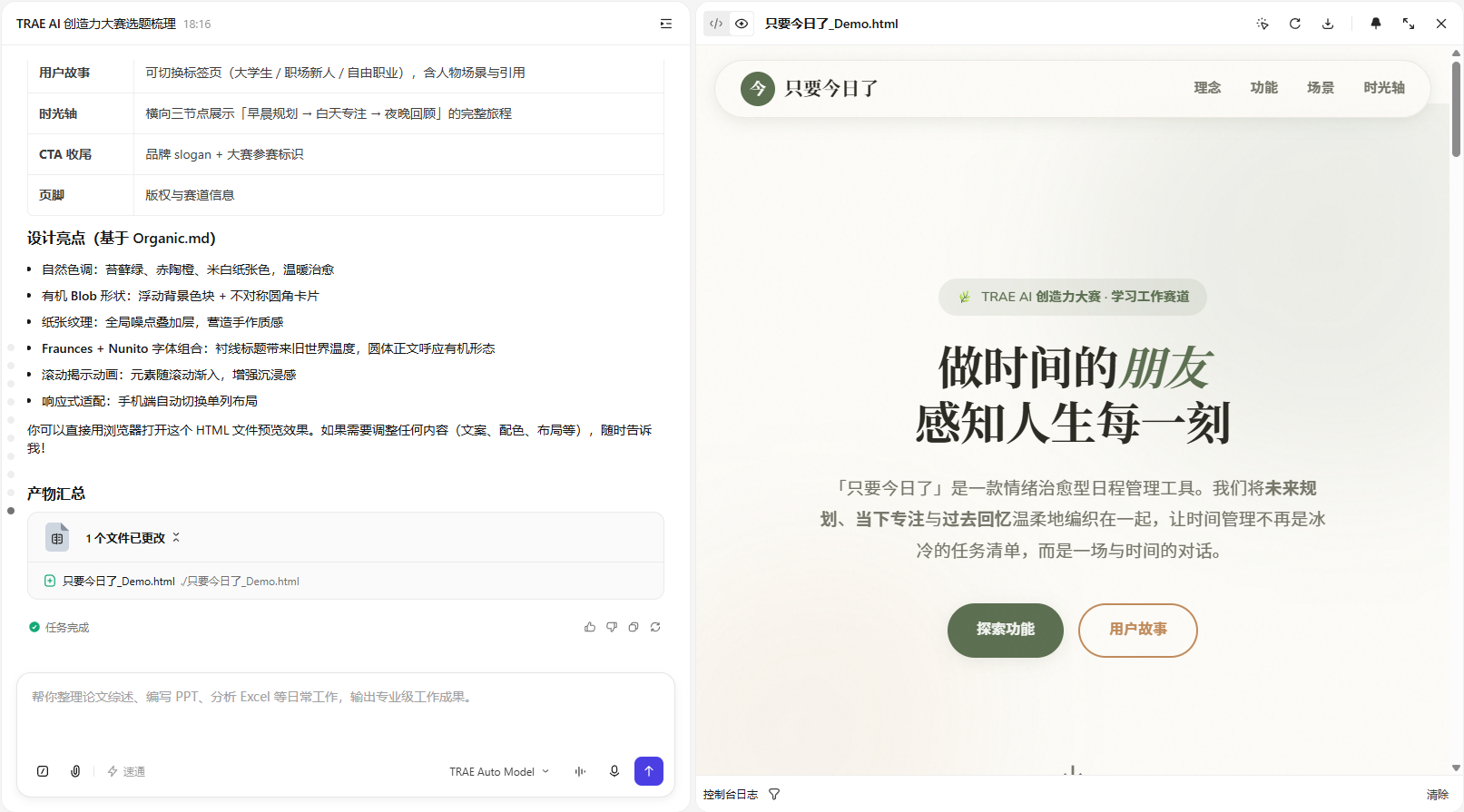Viewport: 1464px width, 812px height.
Task: Close the preview panel
Action: point(1441,24)
